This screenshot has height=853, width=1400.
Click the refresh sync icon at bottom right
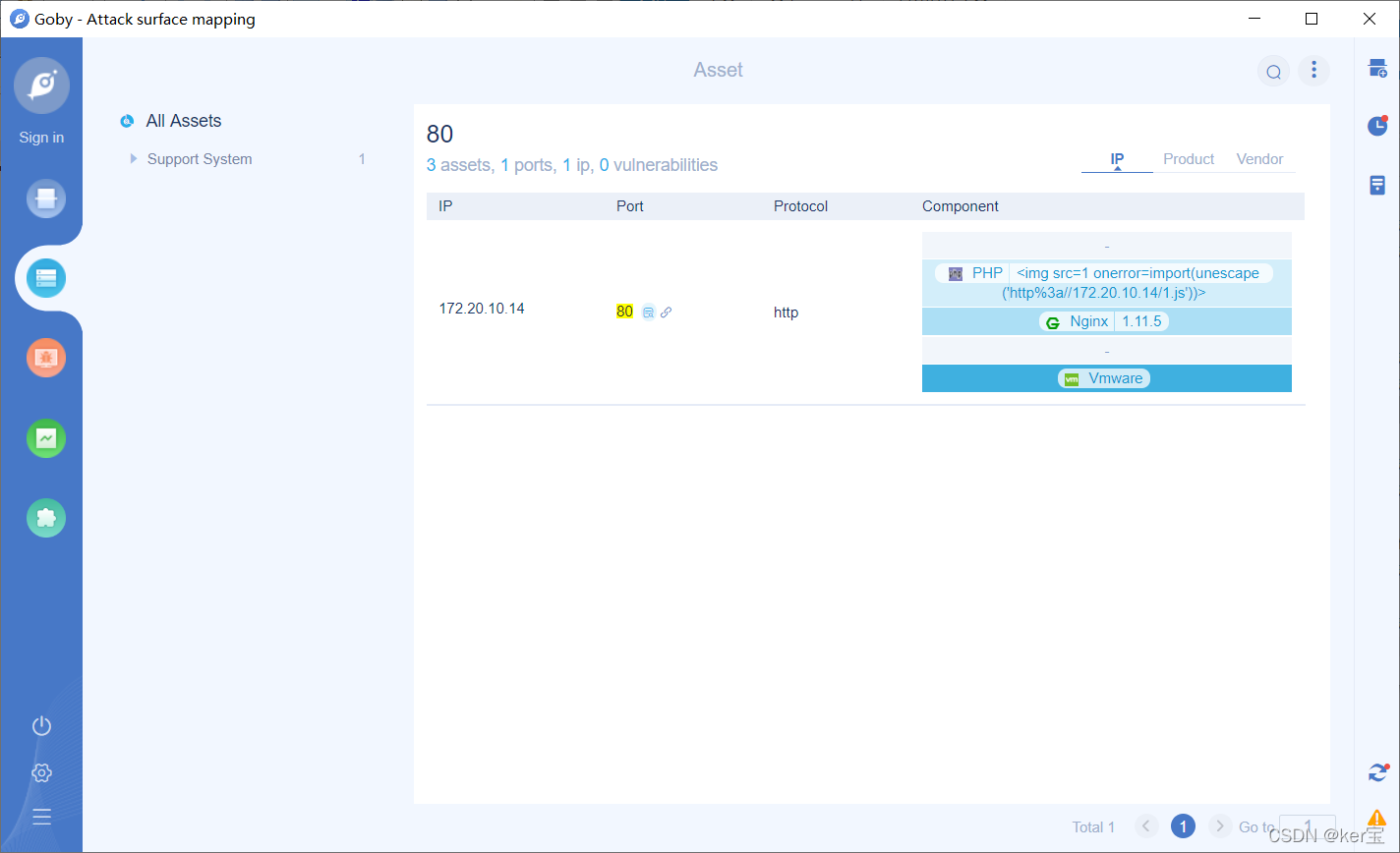pyautogui.click(x=1378, y=772)
